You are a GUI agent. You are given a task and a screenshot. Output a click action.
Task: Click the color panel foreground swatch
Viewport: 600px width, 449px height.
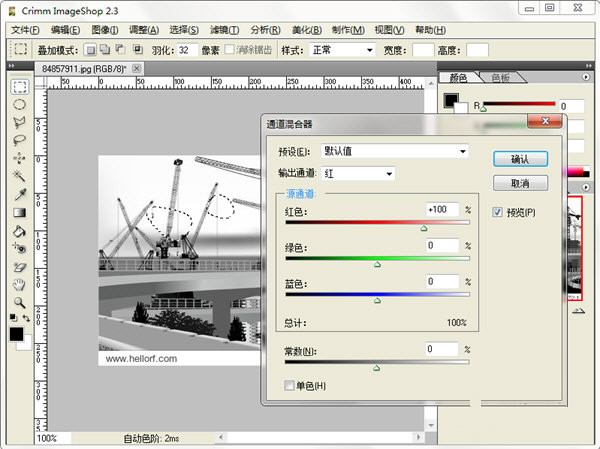click(451, 100)
